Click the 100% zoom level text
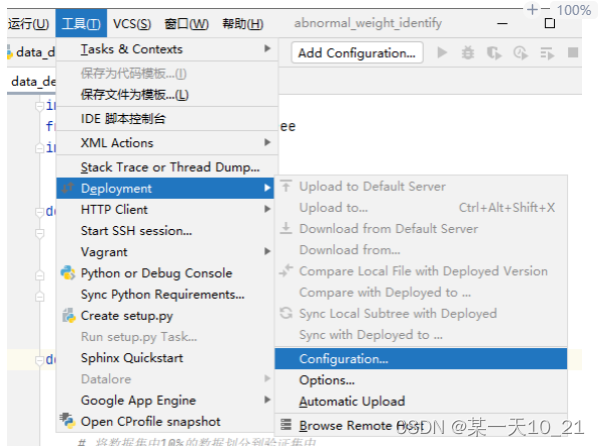 pos(574,10)
